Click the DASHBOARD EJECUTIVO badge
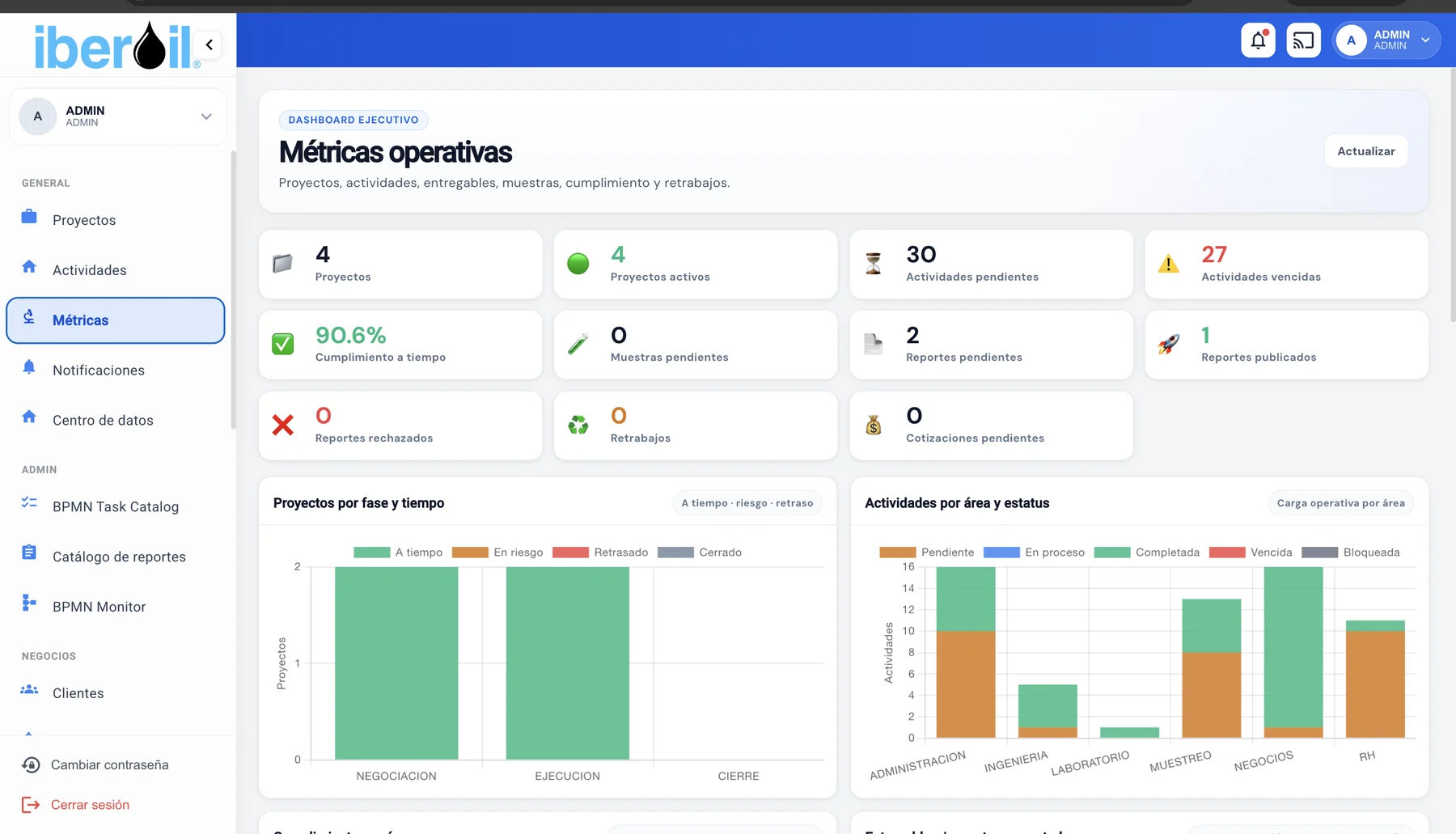The height and width of the screenshot is (834, 1456). [353, 120]
